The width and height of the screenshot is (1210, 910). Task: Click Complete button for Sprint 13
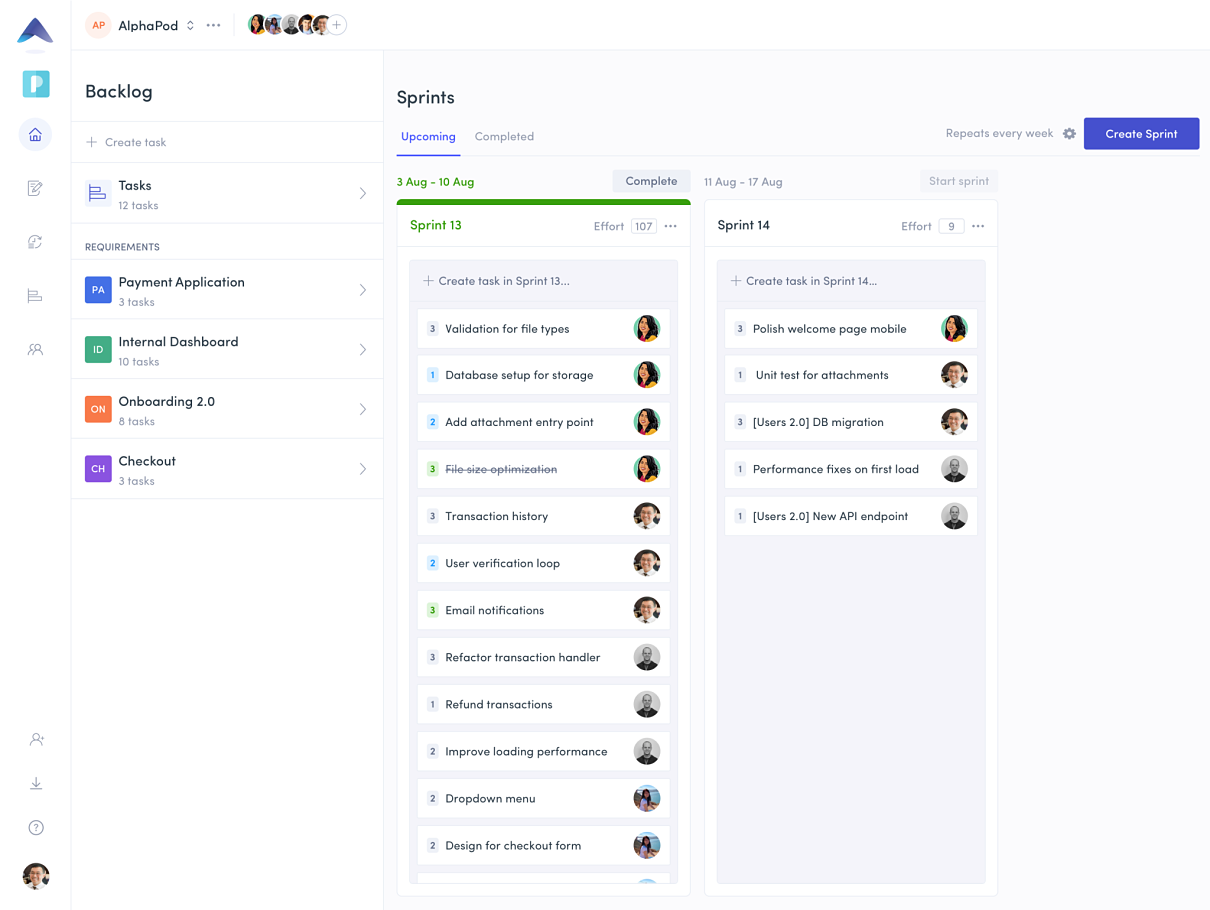651,181
